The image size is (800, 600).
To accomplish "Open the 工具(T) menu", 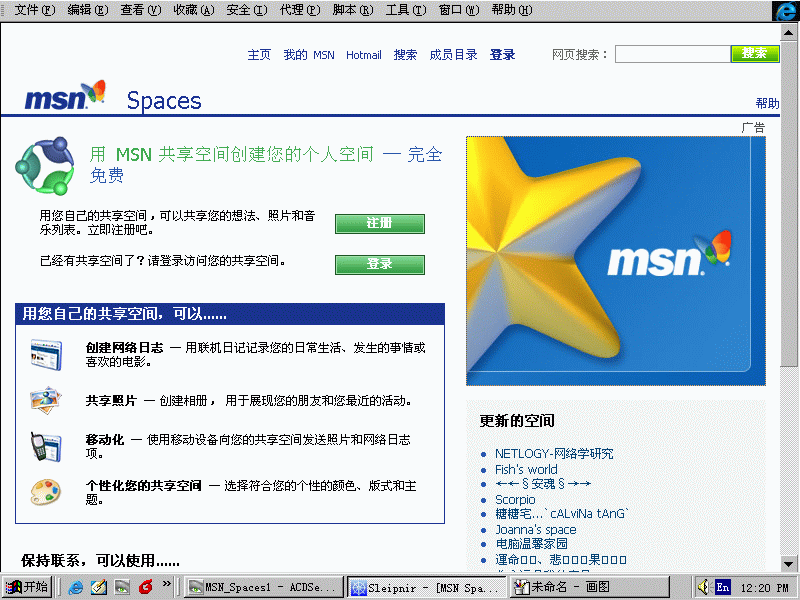I will (406, 10).
